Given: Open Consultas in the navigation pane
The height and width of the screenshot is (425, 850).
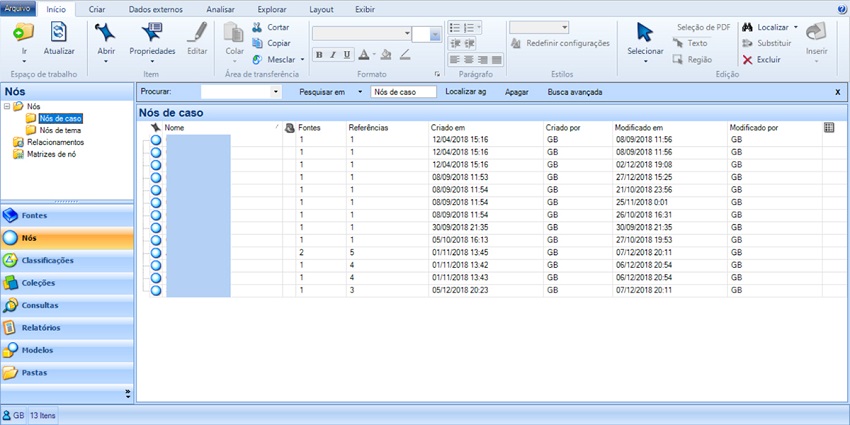Looking at the screenshot, I should [x=39, y=306].
